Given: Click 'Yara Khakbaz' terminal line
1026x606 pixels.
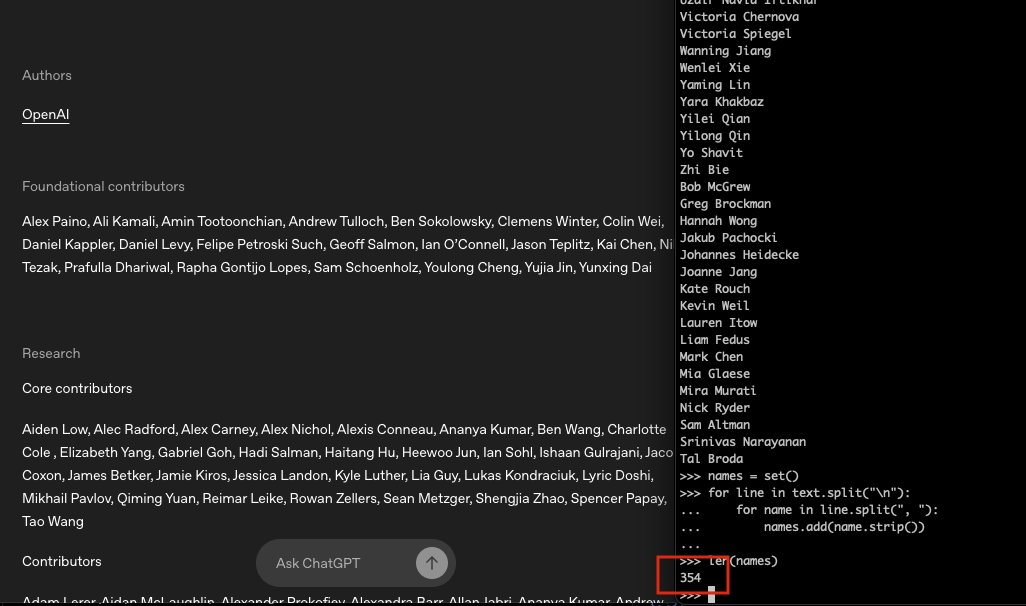Looking at the screenshot, I should click(x=721, y=102).
